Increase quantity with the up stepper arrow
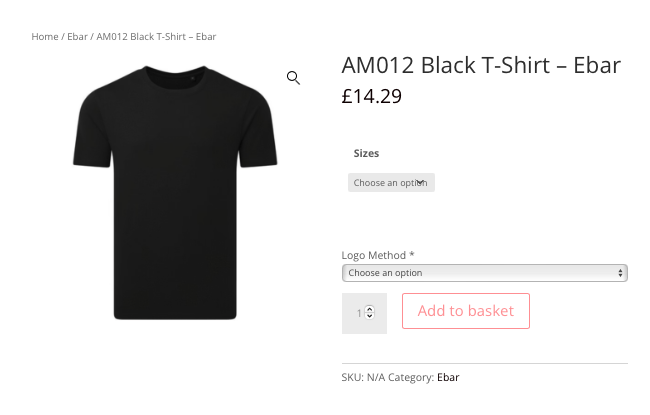This screenshot has width=650, height=415. click(370, 309)
